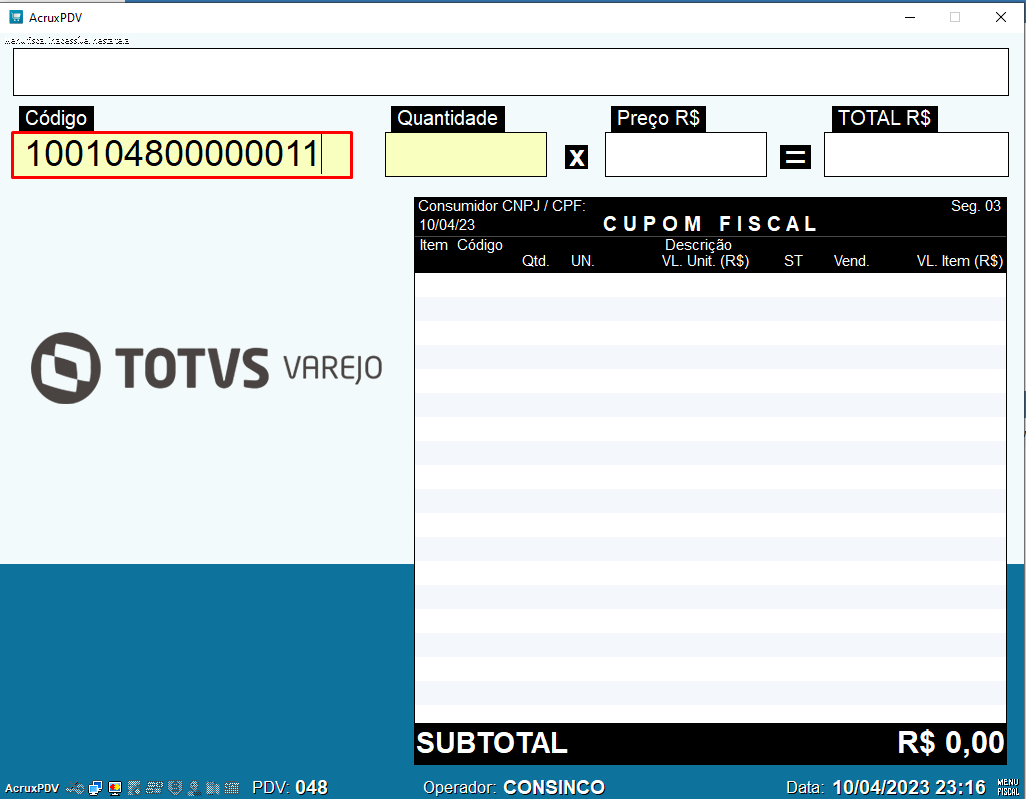Click the colored monitor status icon
Image resolution: width=1026 pixels, height=799 pixels.
click(115, 788)
